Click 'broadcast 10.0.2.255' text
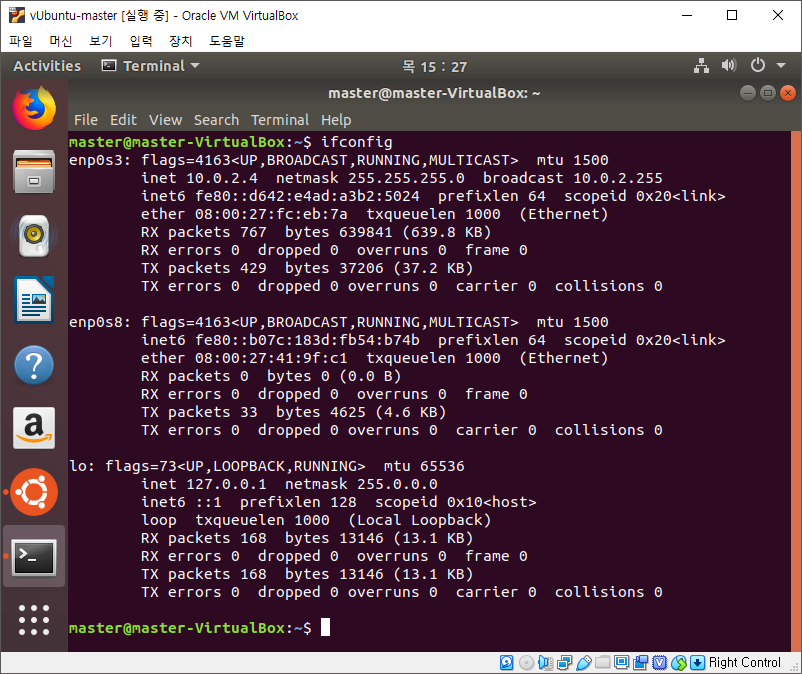The width and height of the screenshot is (802, 674). click(x=572, y=178)
